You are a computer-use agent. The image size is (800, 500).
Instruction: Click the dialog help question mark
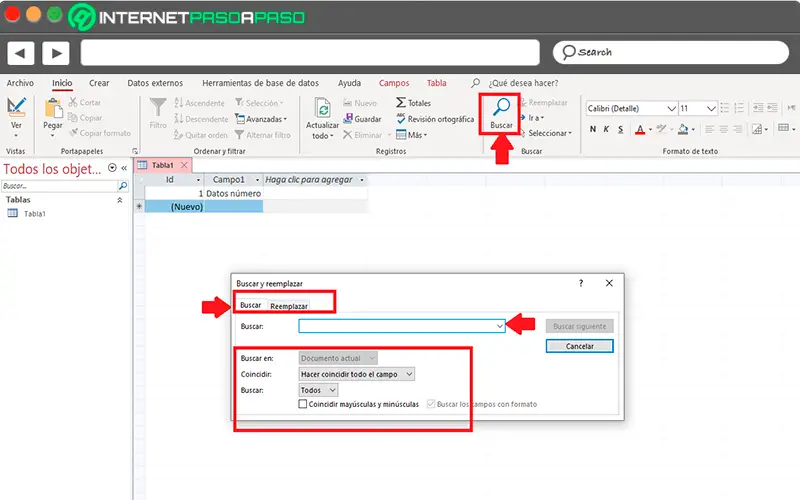coord(581,283)
